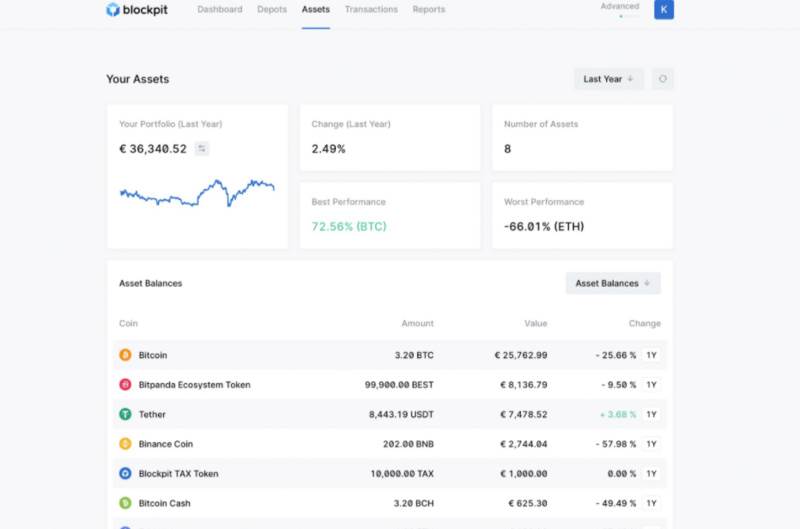The height and width of the screenshot is (529, 800).
Task: Click the Bitpanda Ecosystem Token icon
Action: (x=125, y=384)
